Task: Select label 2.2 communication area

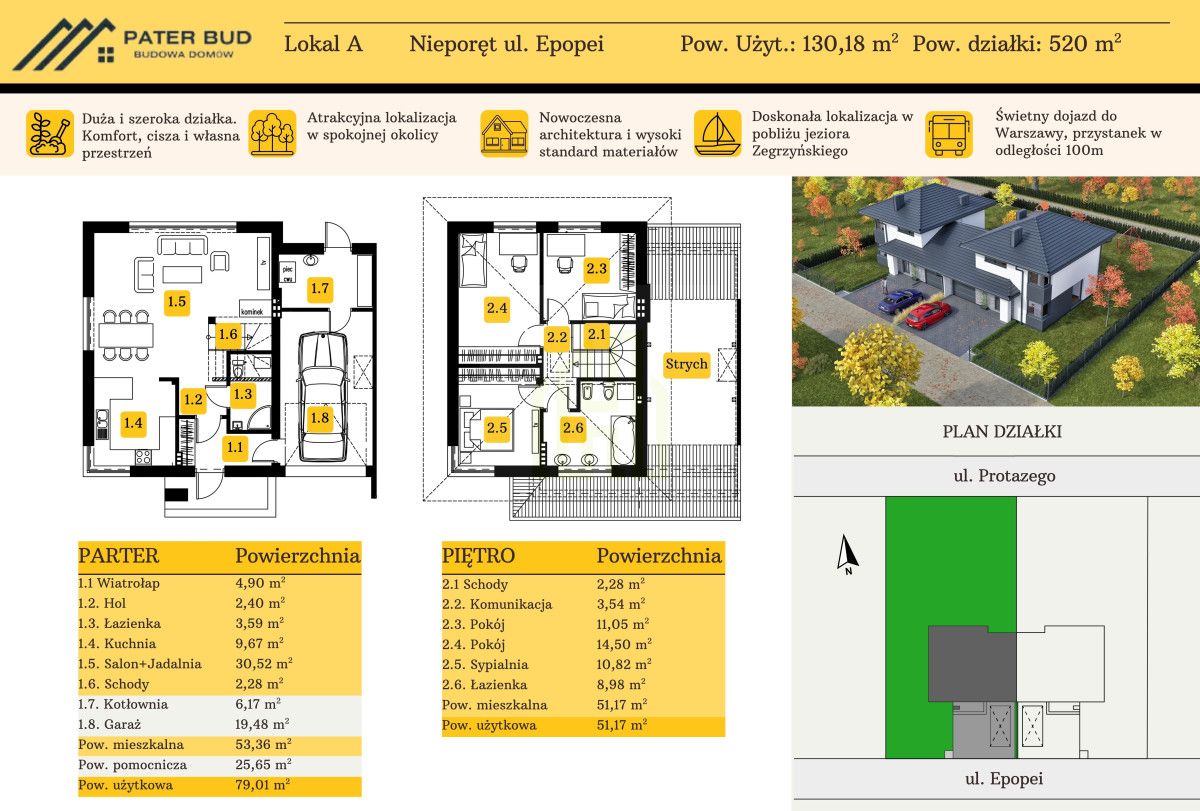Action: 557,337
